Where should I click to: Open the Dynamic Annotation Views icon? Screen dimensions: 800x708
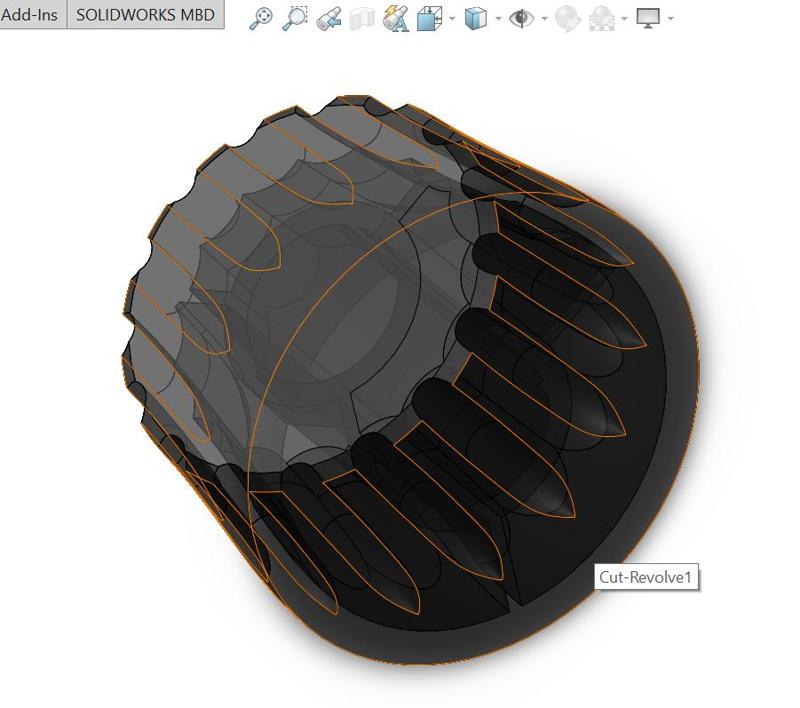(x=395, y=19)
